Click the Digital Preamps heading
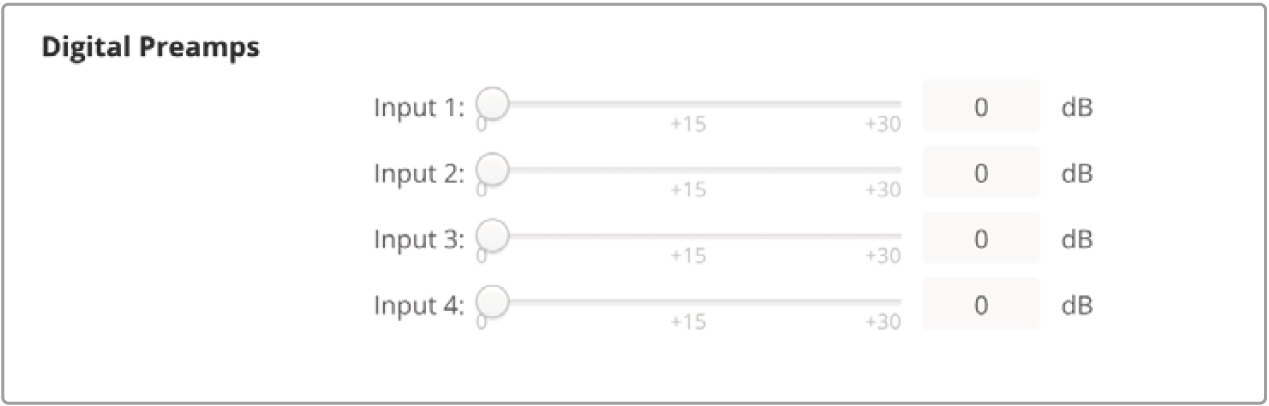Image resolution: width=1269 pixels, height=406 pixels. [151, 48]
